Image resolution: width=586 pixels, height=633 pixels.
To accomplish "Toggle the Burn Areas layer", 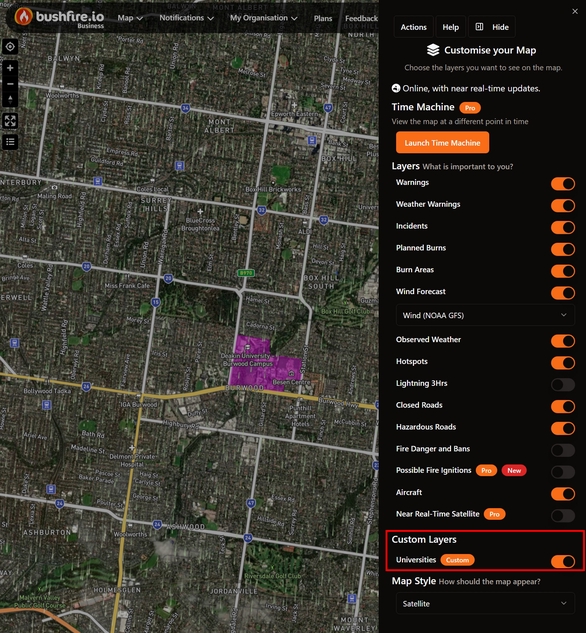I will click(x=563, y=271).
